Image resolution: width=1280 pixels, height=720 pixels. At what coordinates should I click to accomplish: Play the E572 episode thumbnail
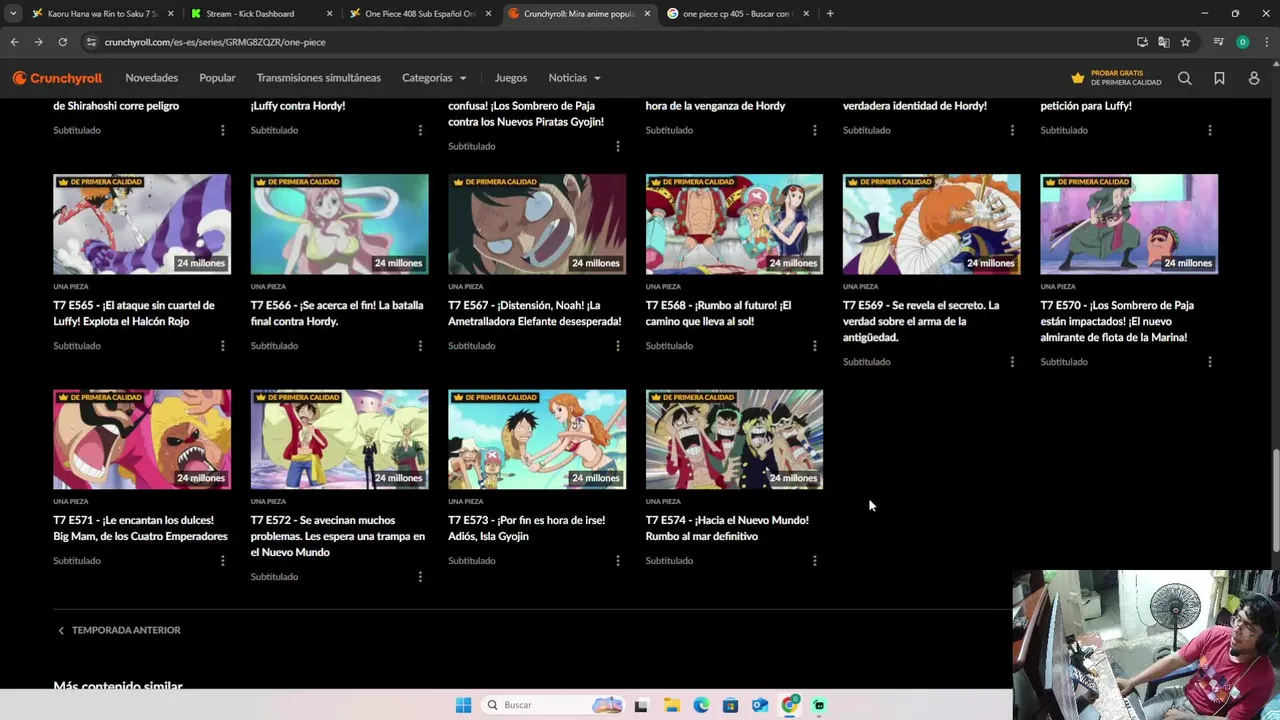pos(339,439)
